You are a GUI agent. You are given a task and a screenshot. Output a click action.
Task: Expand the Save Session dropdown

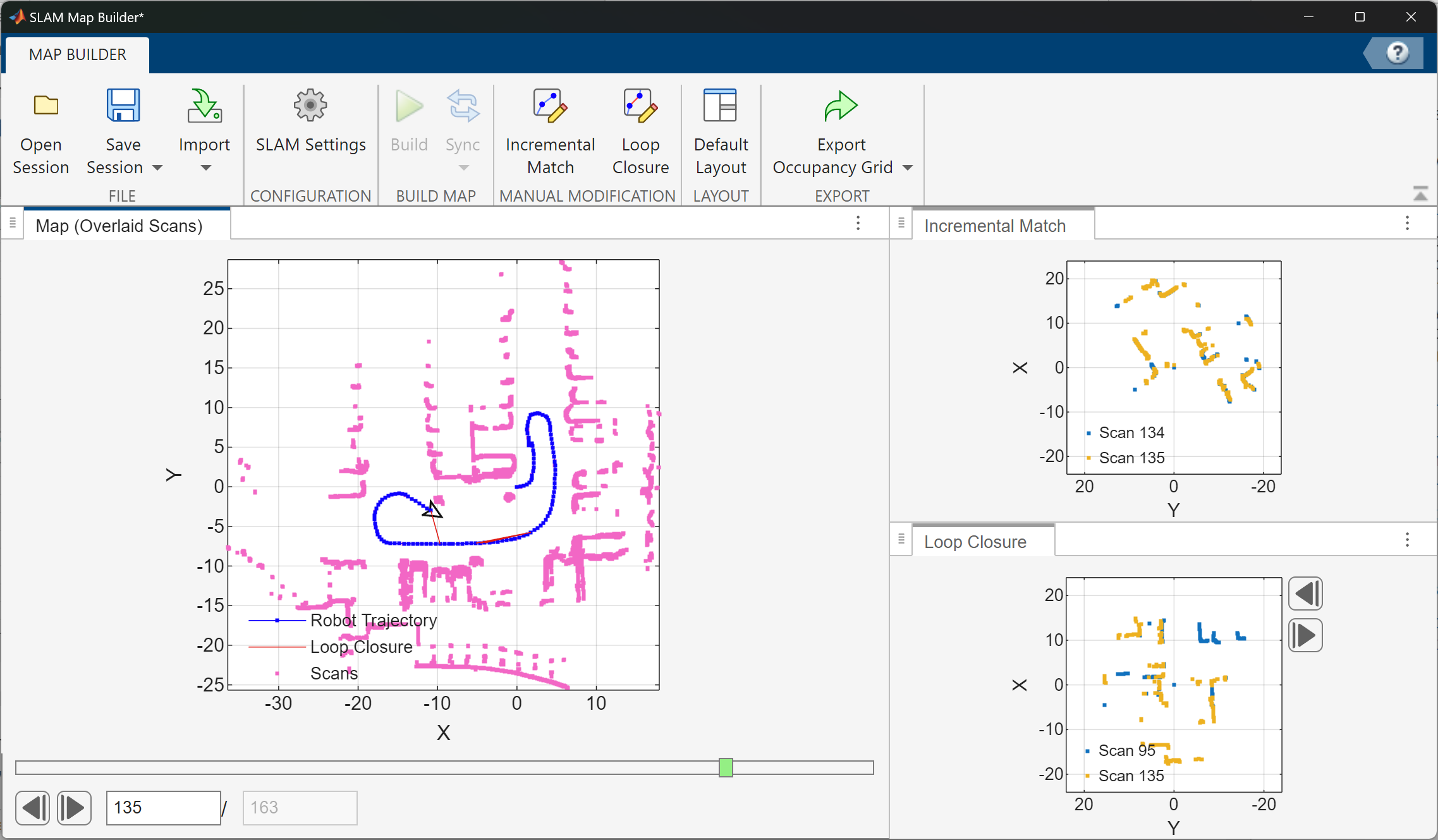tap(159, 168)
